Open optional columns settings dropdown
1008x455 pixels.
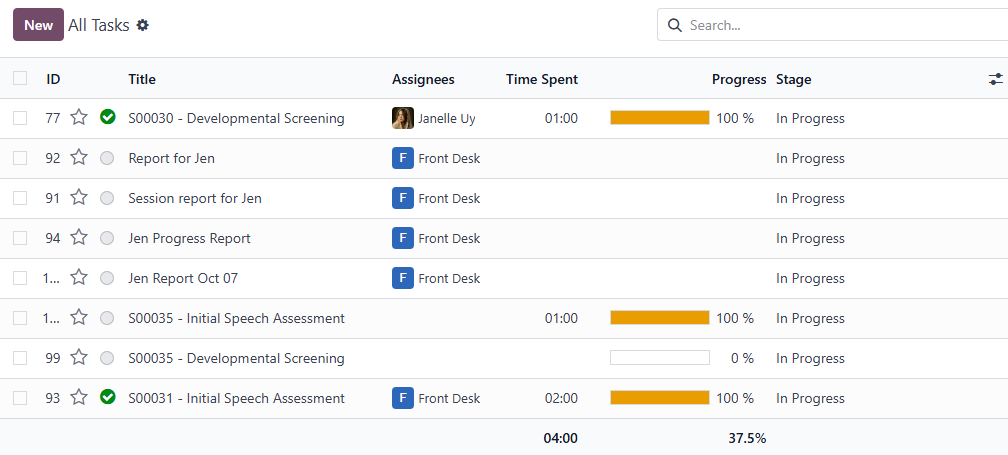point(995,79)
